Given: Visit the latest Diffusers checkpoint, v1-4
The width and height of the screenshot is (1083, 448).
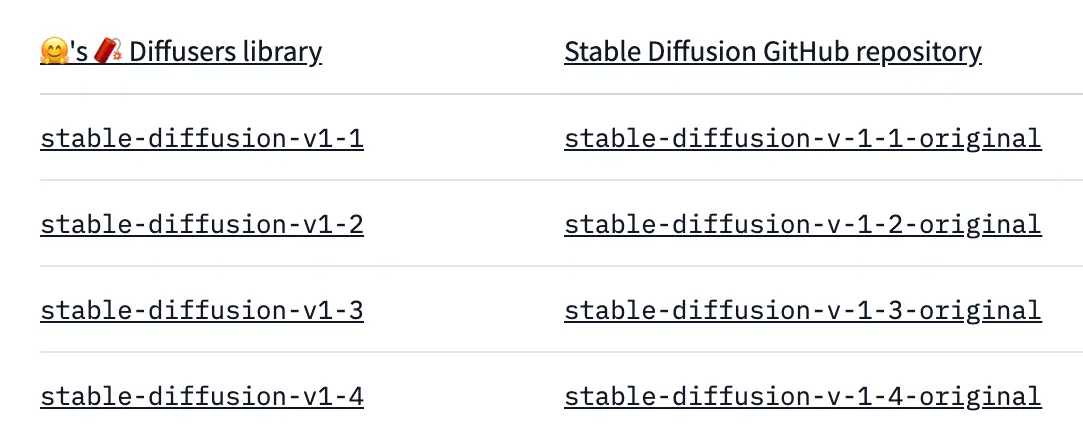Looking at the screenshot, I should tap(202, 396).
